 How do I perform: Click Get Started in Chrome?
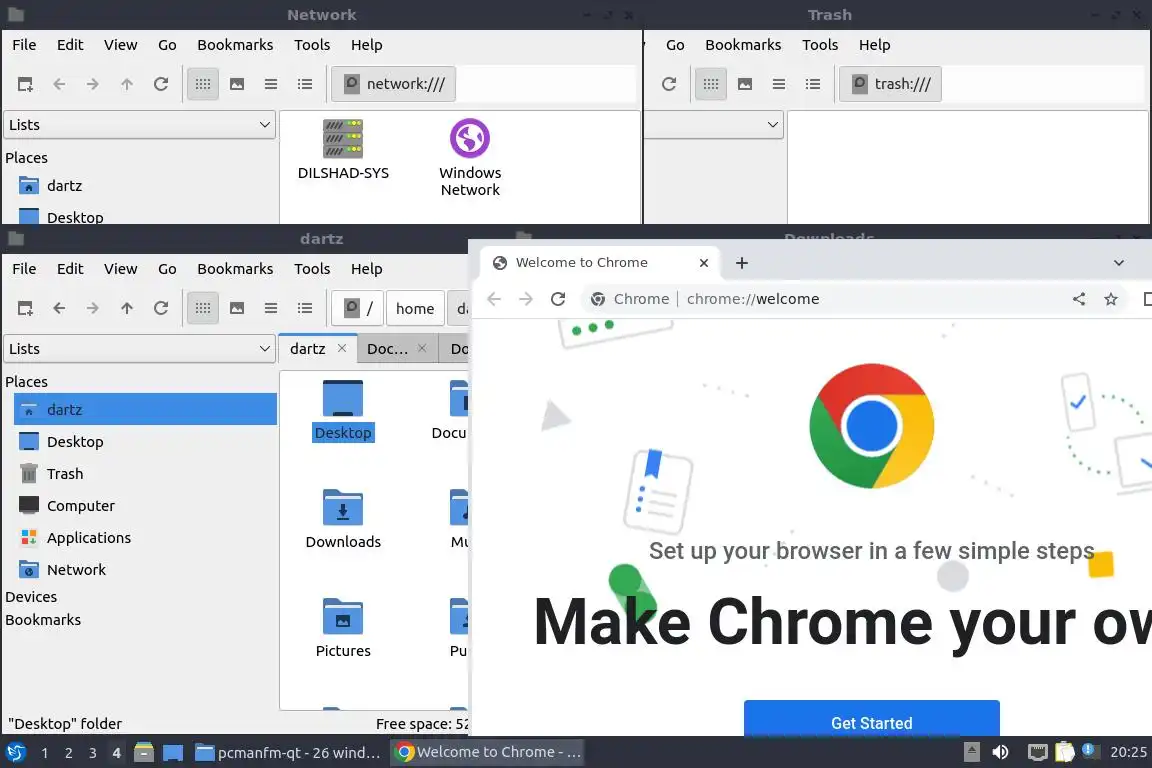(x=871, y=719)
